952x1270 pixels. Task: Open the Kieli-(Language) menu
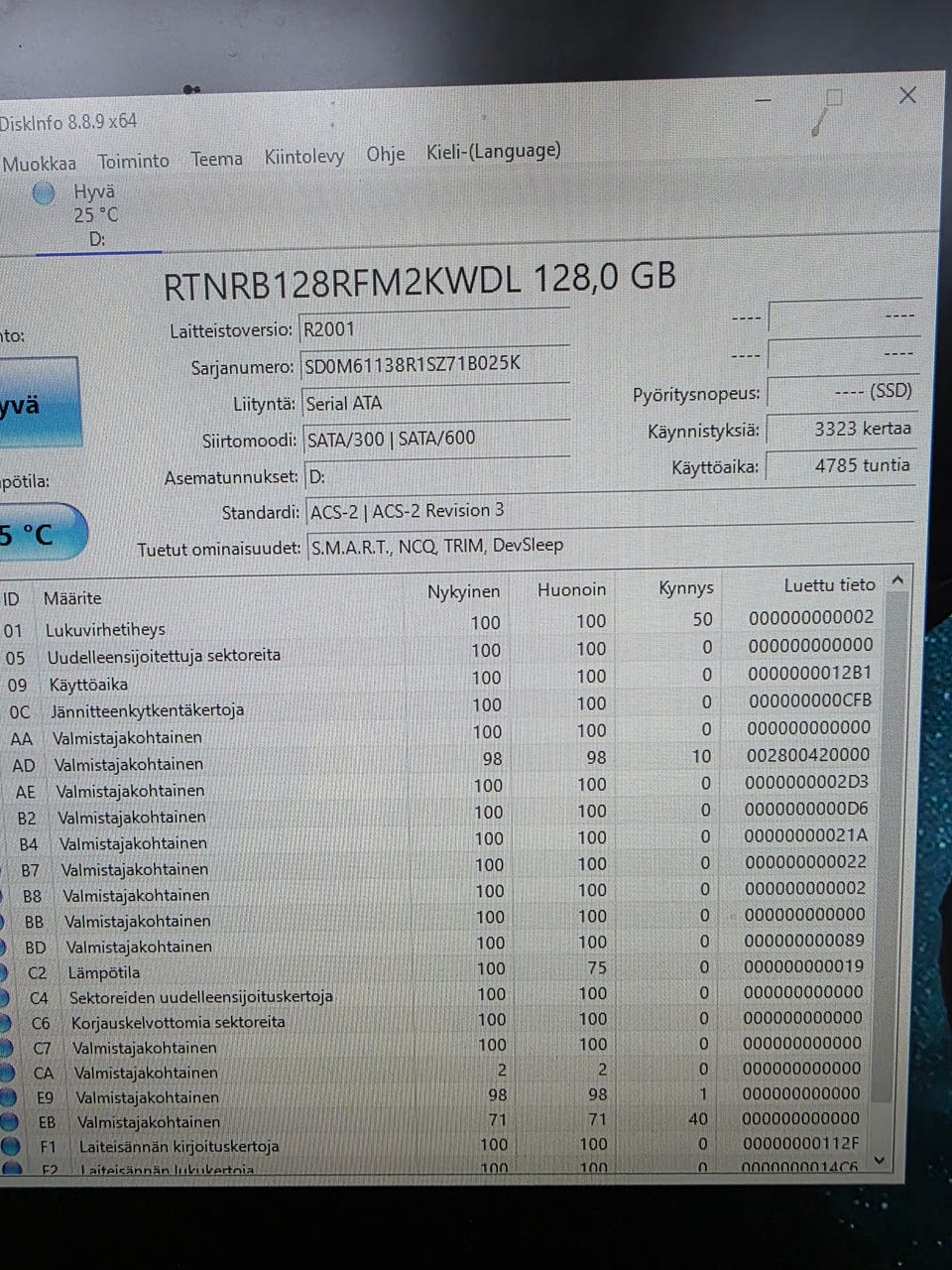493,151
